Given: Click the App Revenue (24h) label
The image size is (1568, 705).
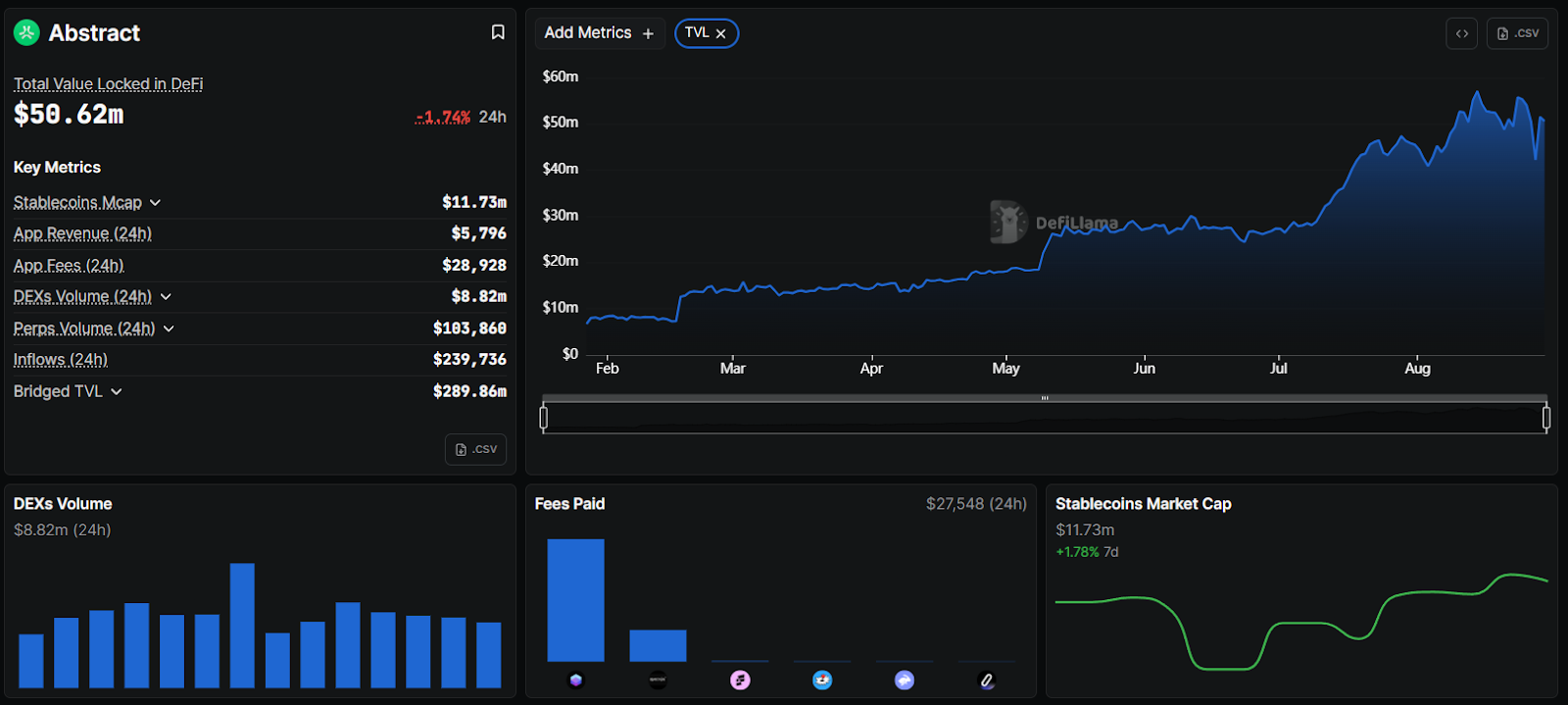Looking at the screenshot, I should coord(82,233).
